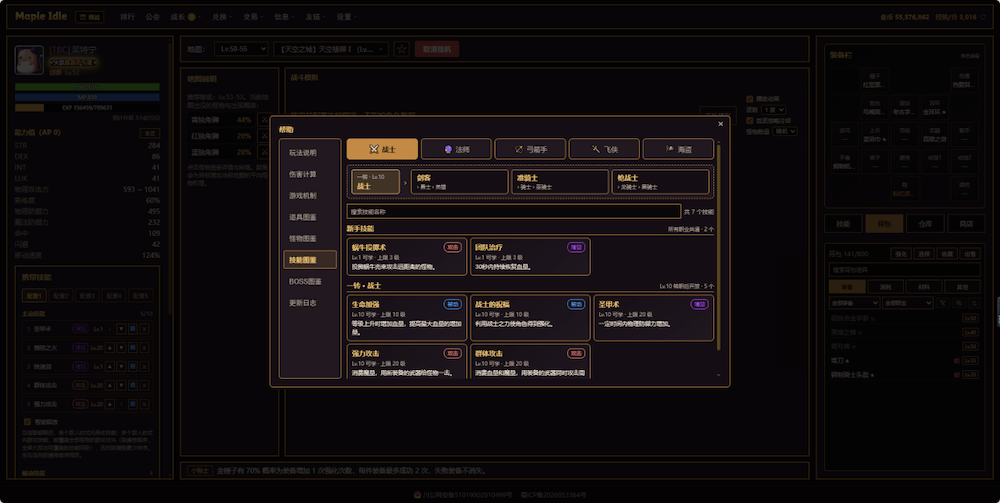Open the 蜗牛投掷术 skill card

[407, 257]
